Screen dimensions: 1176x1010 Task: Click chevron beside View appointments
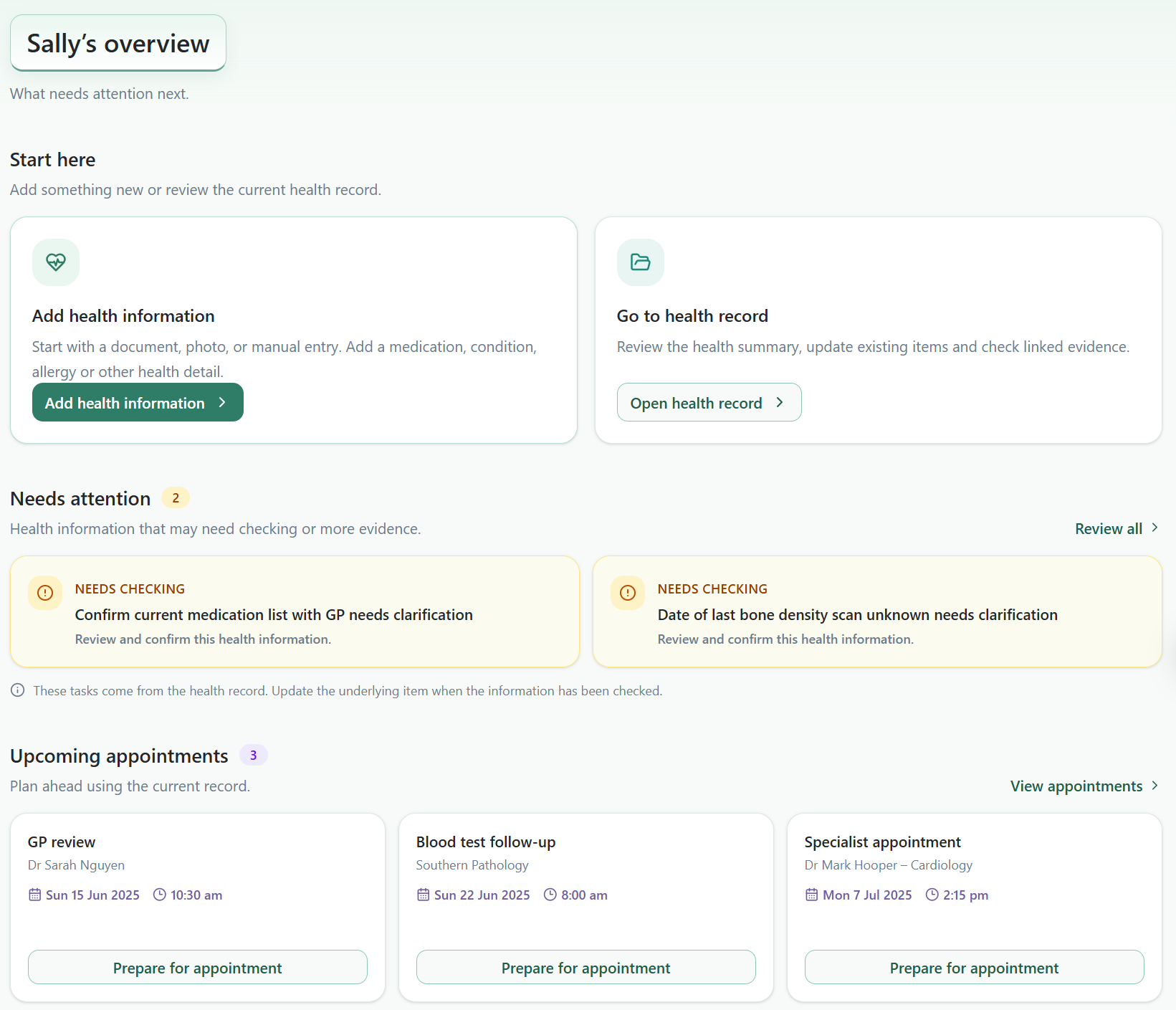coord(1155,786)
